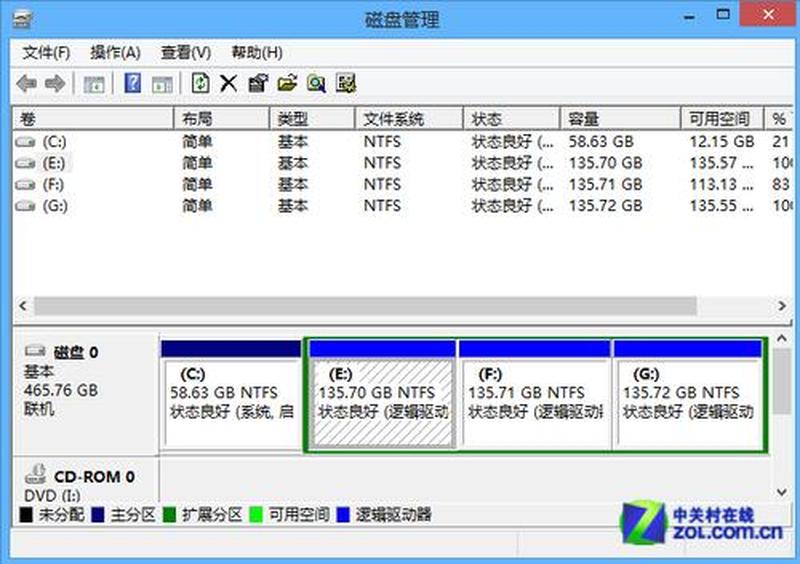The width and height of the screenshot is (800, 564).
Task: Click the disk pane down scroll arrow
Action: (782, 492)
